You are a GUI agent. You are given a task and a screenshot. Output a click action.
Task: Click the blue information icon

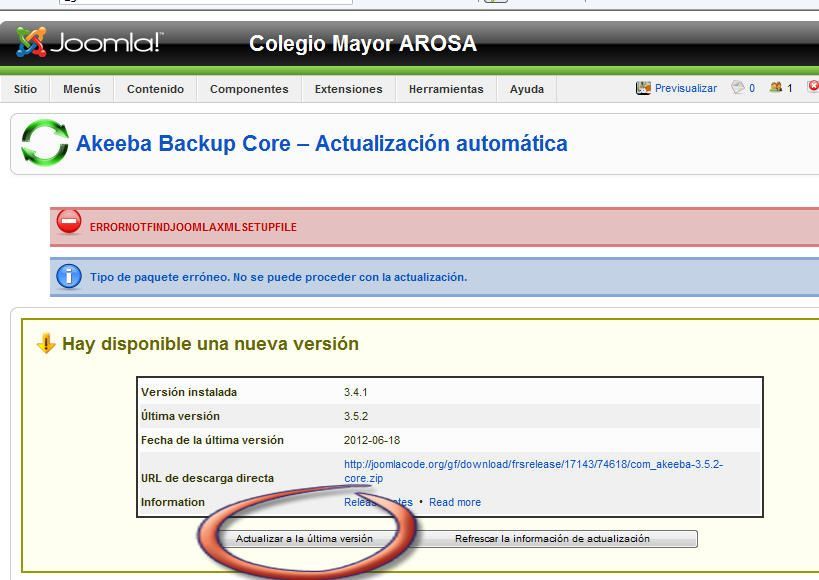click(69, 276)
